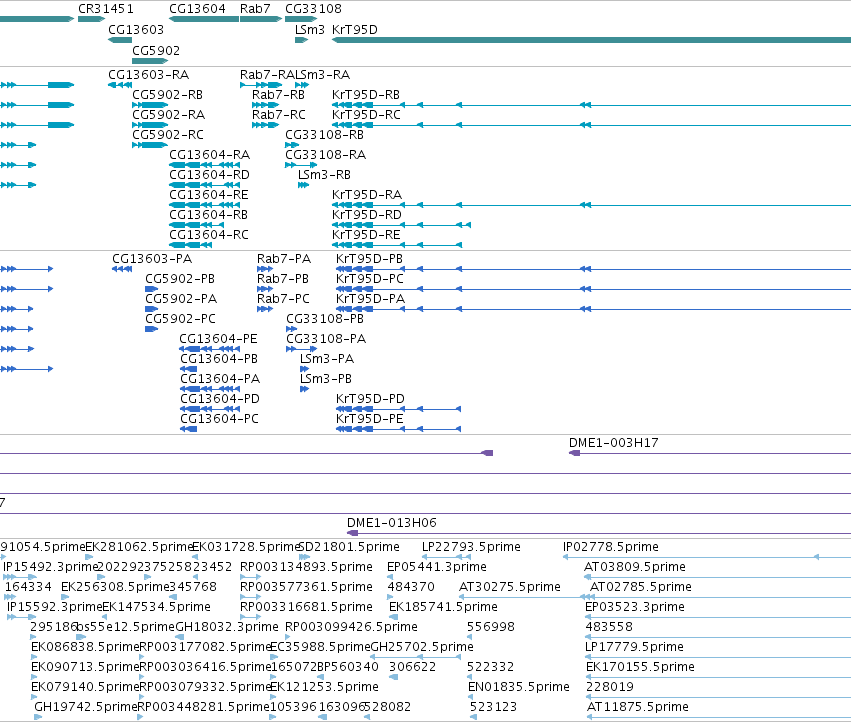The image size is (851, 722).
Task: Click the KrT95D-PB protein label
Action: coord(370,259)
